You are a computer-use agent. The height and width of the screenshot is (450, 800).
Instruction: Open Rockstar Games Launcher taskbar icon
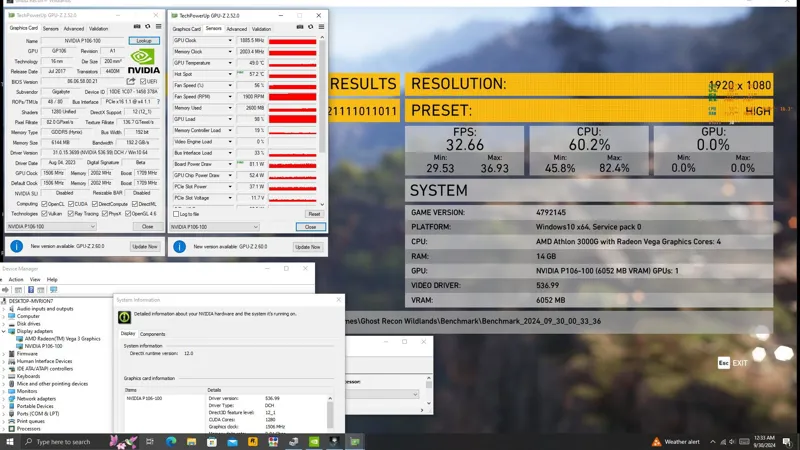(253, 442)
